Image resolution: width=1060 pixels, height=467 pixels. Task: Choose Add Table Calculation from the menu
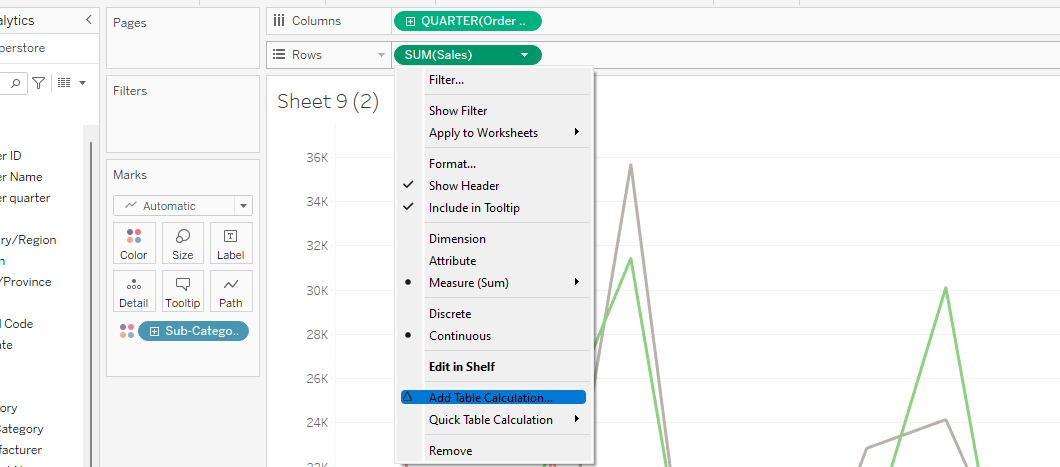coord(490,398)
